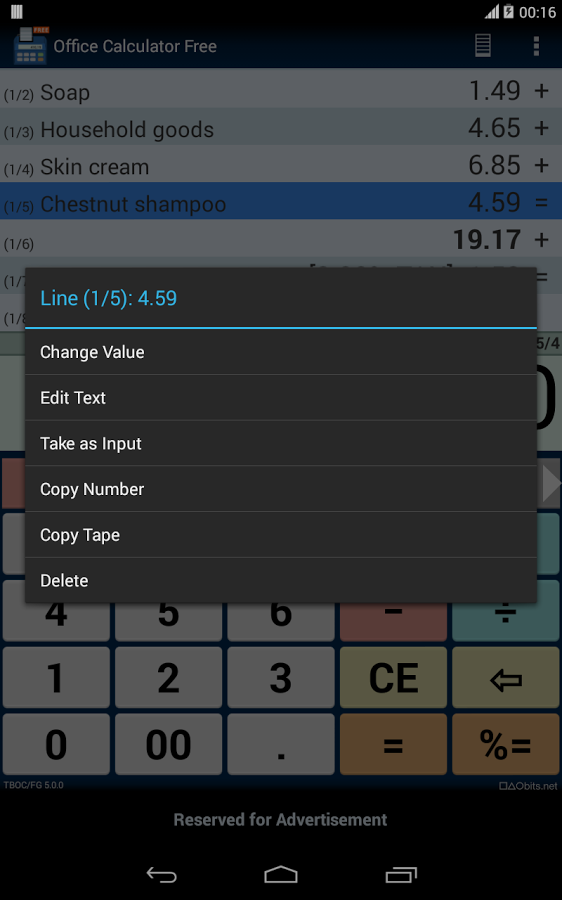Screen dimensions: 562x900
Task: Tap the double zero key
Action: pos(168,744)
